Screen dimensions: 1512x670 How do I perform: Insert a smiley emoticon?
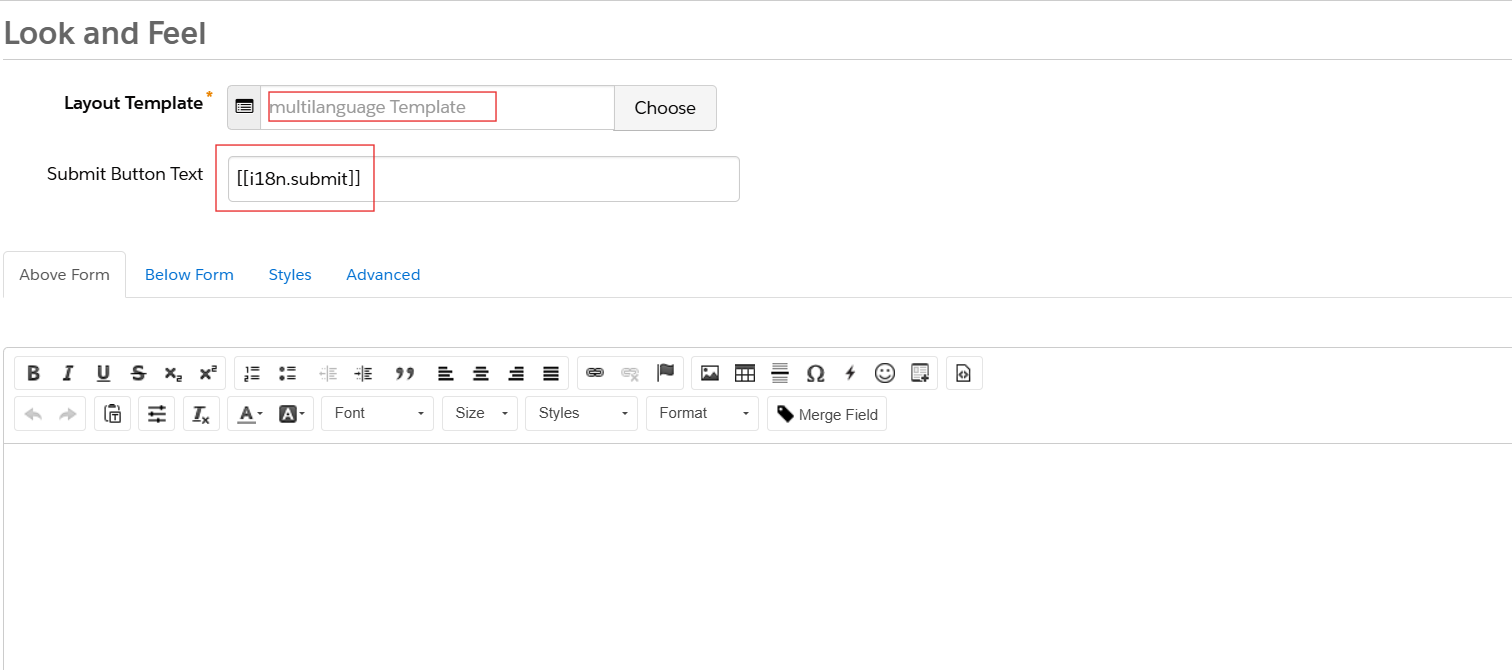click(x=885, y=373)
